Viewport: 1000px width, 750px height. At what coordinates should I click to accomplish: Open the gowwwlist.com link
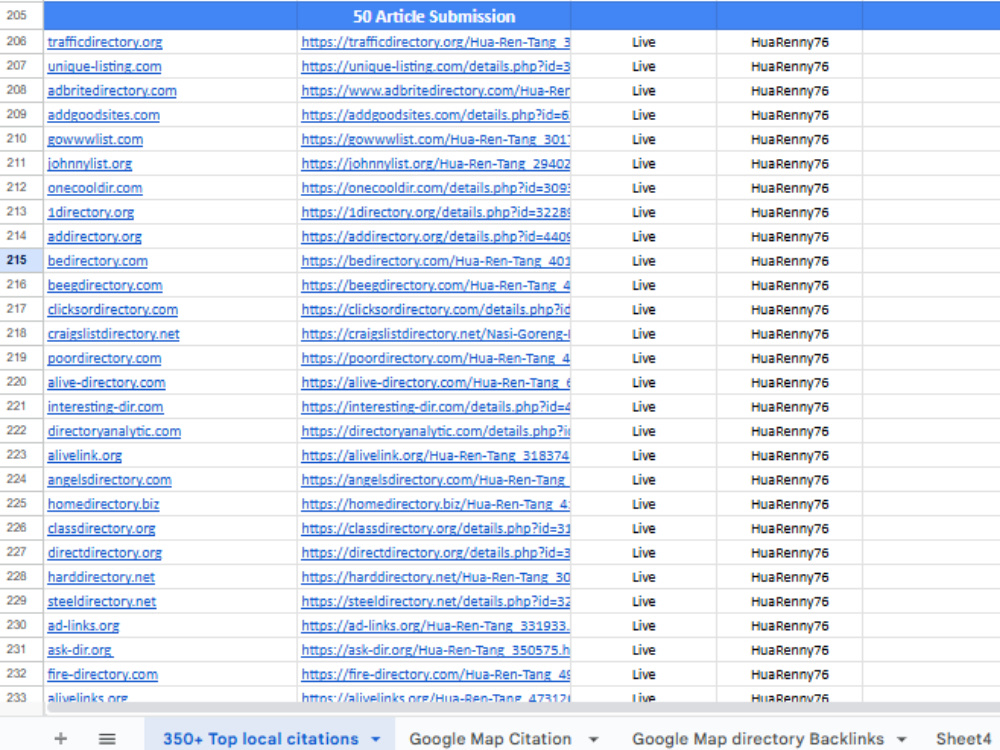click(95, 139)
